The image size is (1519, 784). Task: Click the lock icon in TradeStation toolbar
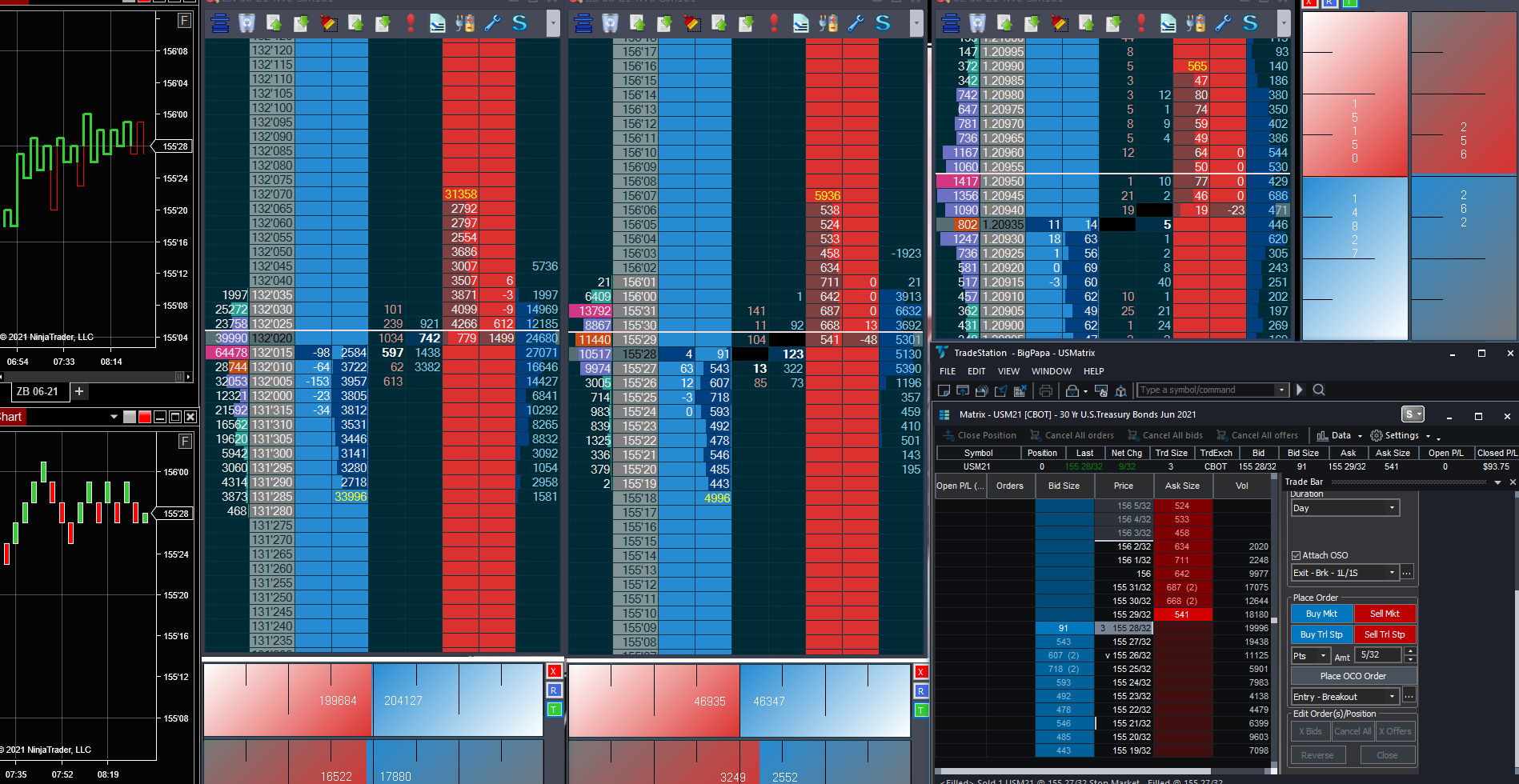(x=1072, y=390)
